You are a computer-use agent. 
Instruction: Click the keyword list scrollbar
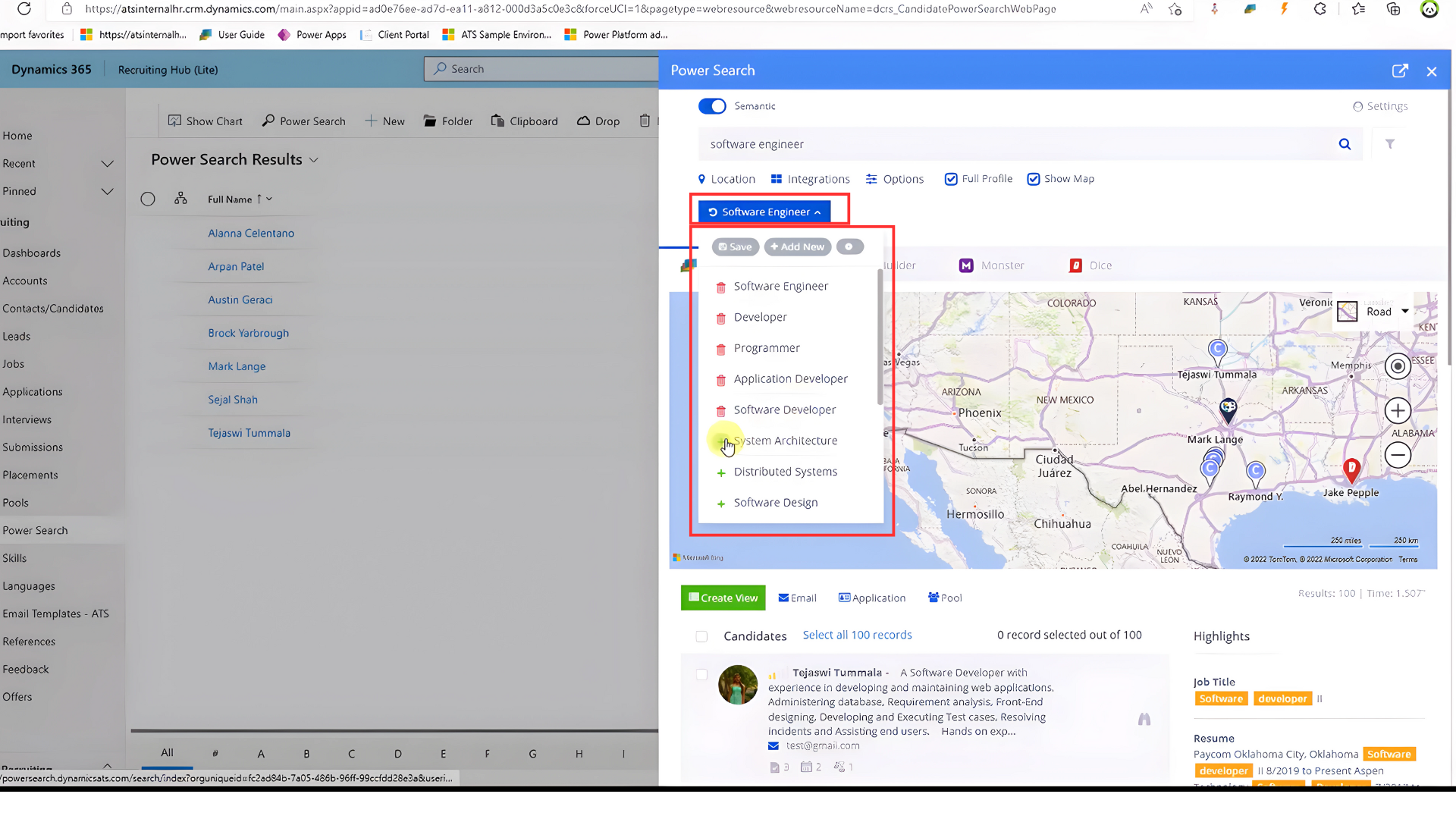coord(880,337)
